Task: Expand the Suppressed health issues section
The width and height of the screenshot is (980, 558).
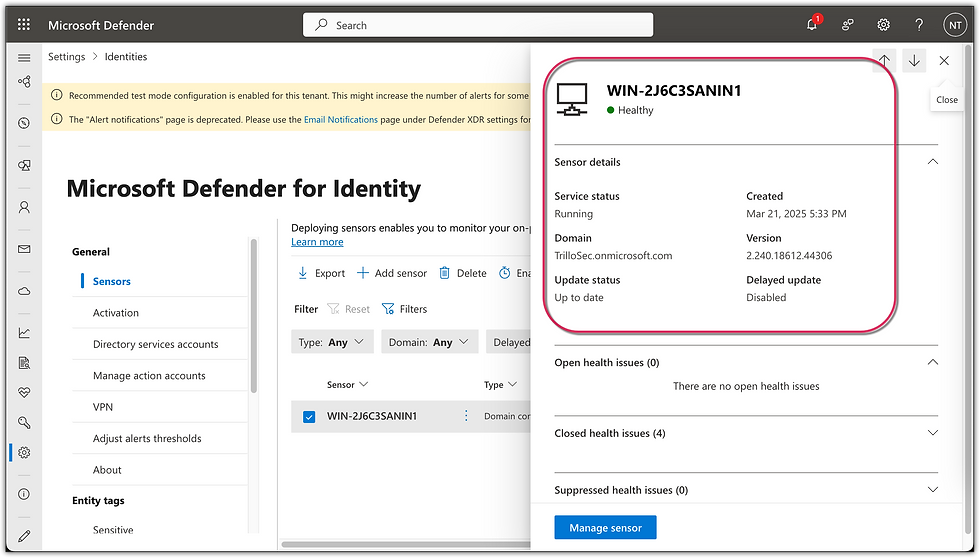Action: [933, 490]
